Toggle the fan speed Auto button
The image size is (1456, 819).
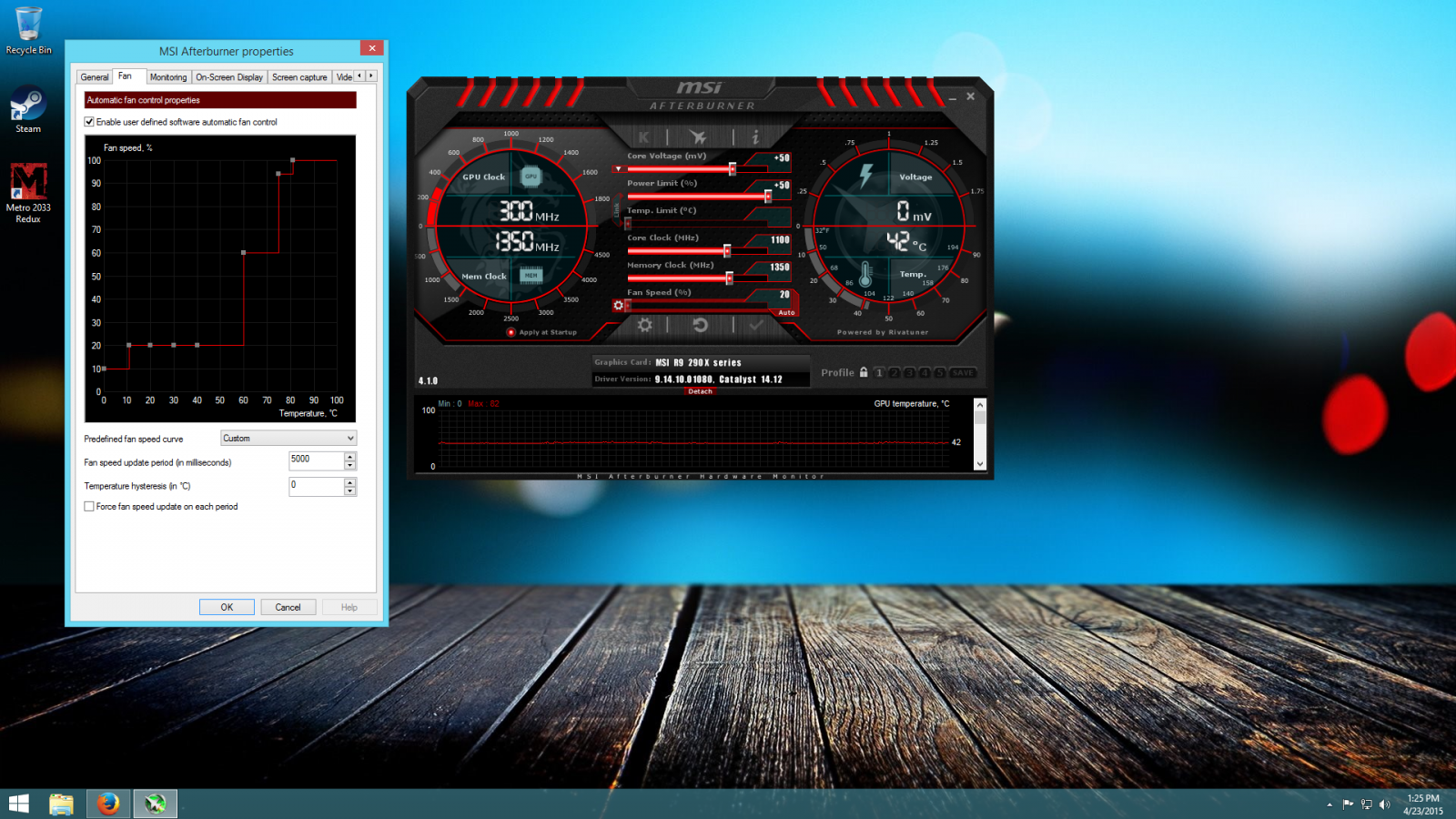coord(786,312)
